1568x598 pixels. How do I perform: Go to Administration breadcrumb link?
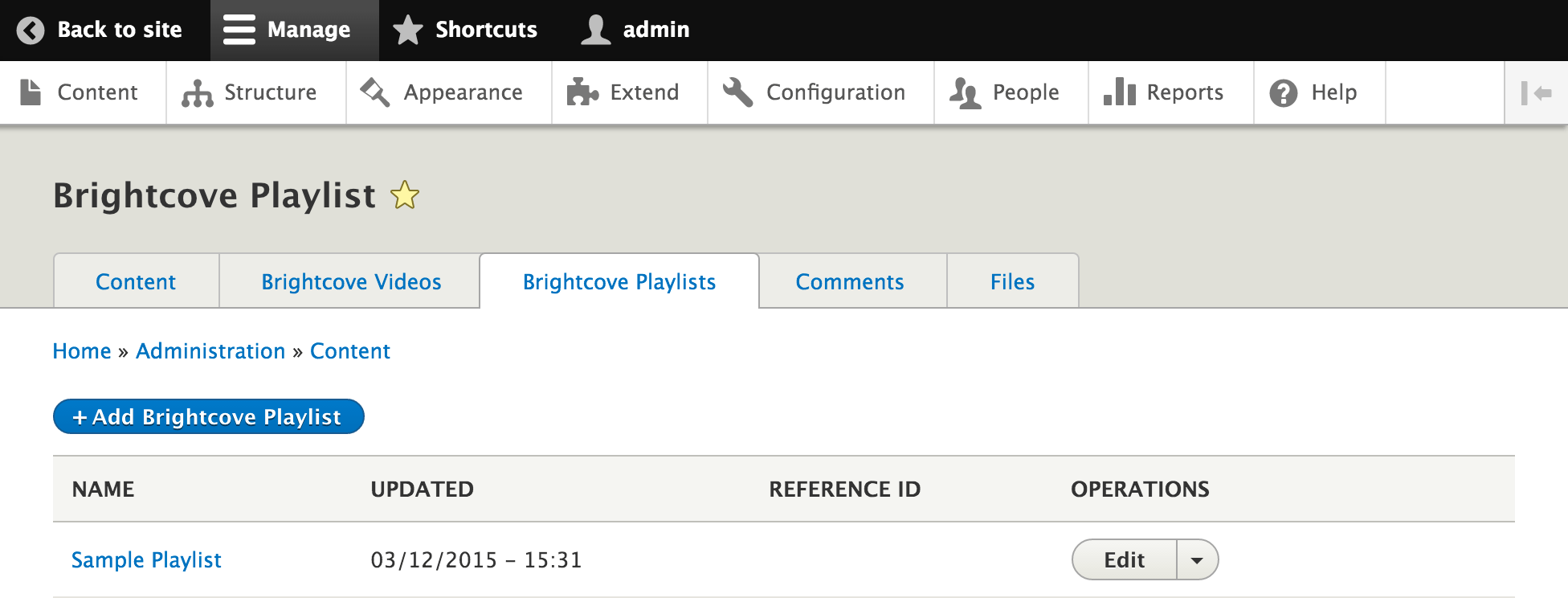click(x=210, y=351)
